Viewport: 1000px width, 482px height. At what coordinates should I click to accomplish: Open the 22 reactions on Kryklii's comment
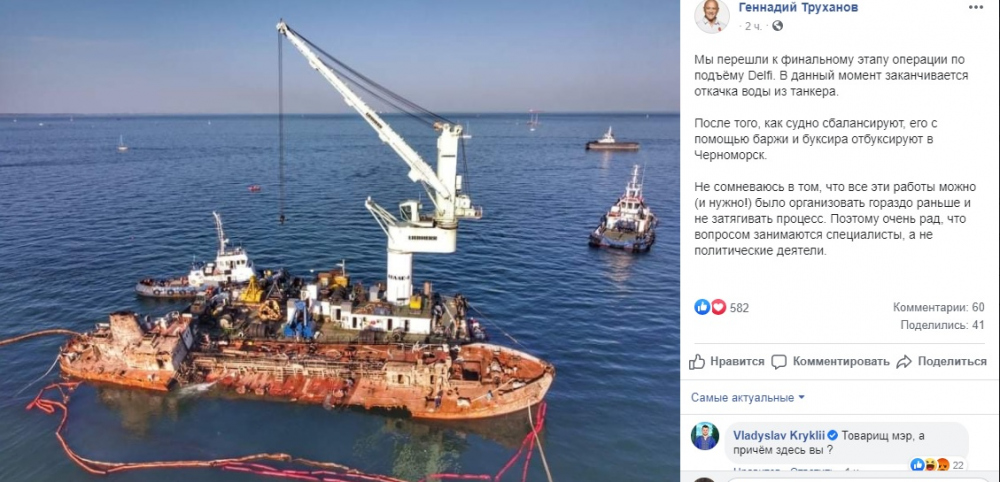click(955, 465)
